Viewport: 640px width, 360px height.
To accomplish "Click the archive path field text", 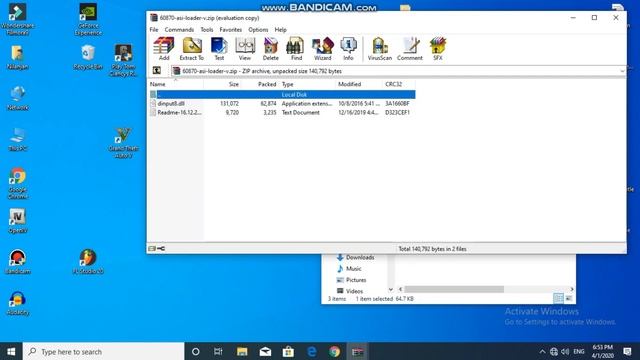I will point(262,71).
